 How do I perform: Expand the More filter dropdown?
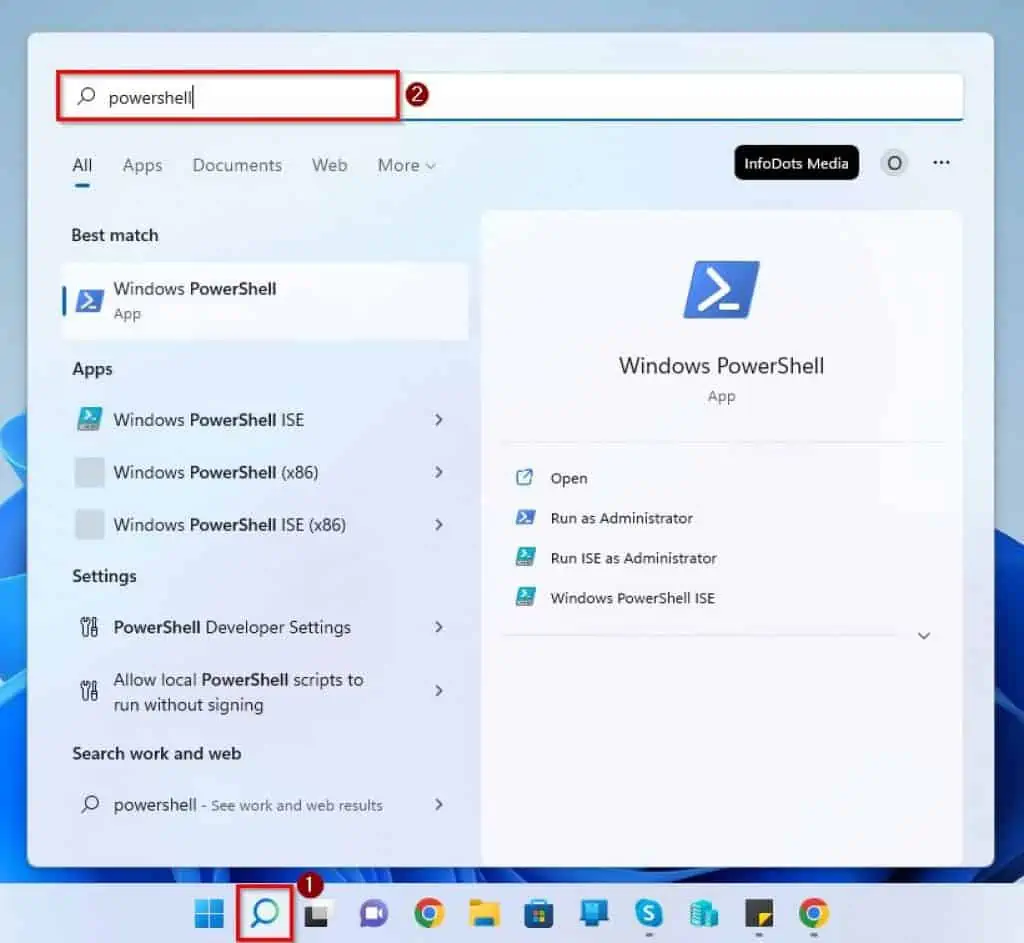tap(406, 166)
